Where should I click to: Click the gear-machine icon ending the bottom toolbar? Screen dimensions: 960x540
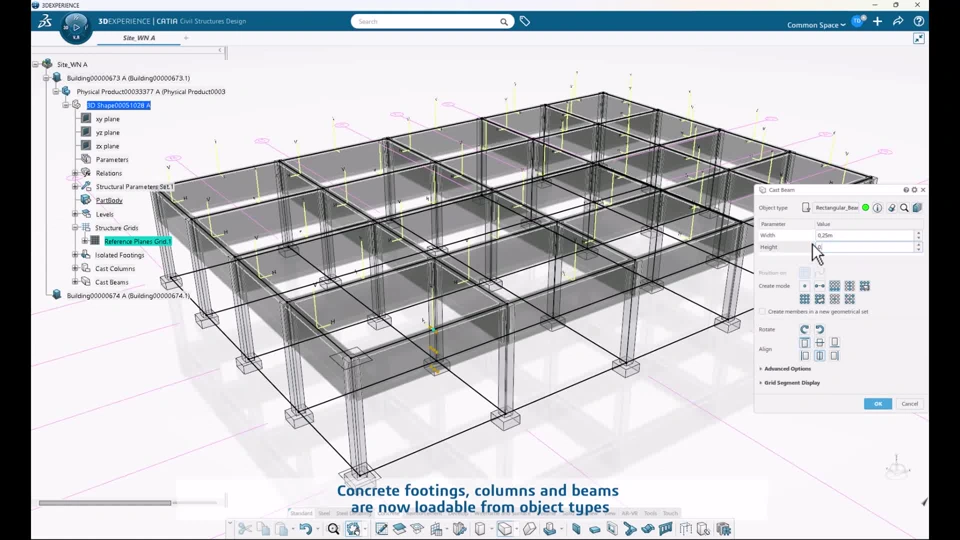click(x=724, y=528)
